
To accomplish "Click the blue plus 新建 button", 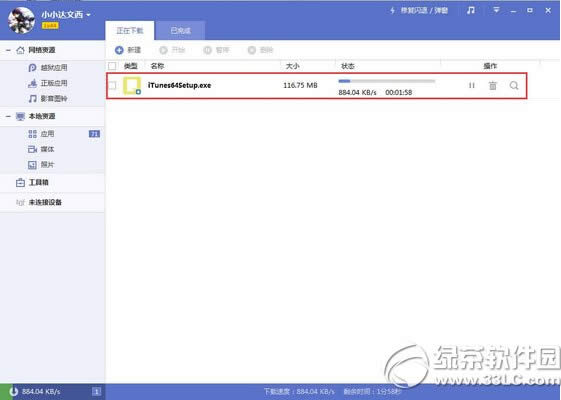I will click(128, 50).
